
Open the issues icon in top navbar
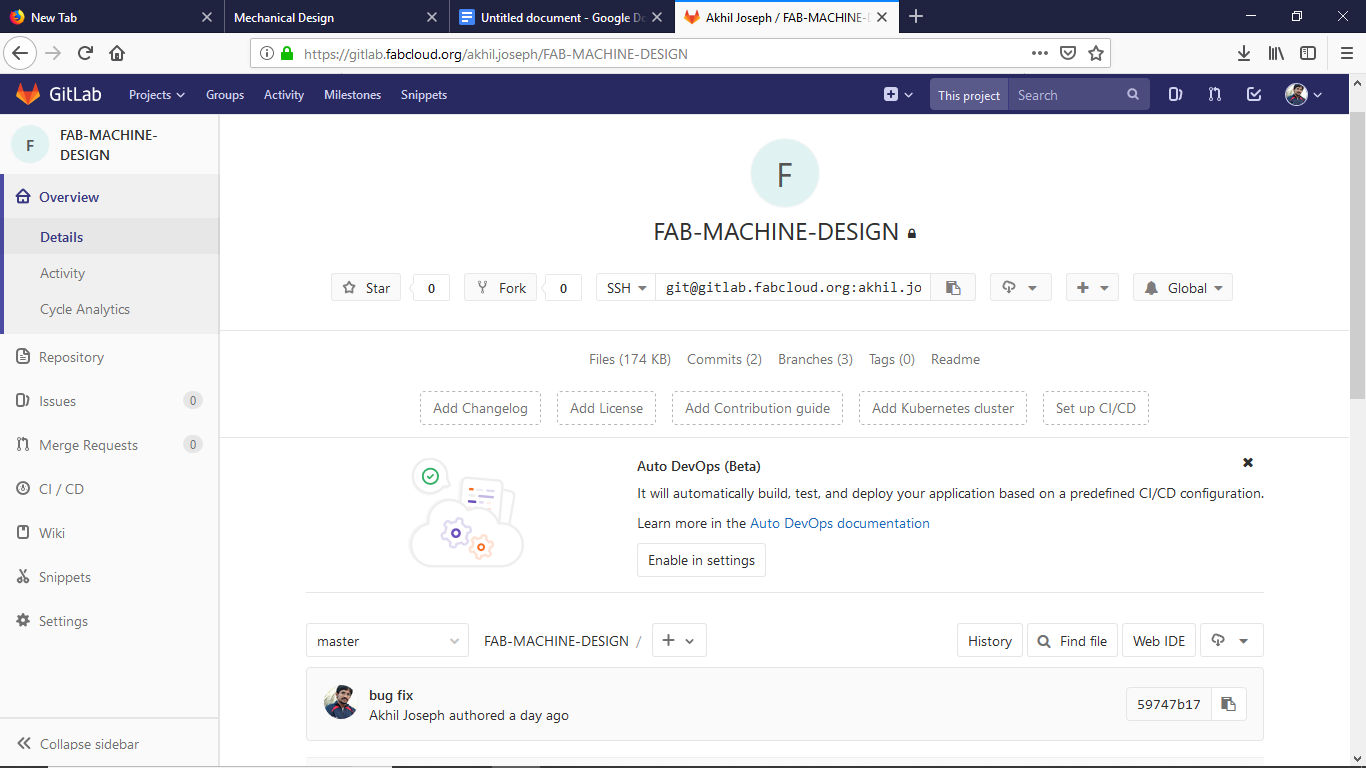tap(1175, 95)
